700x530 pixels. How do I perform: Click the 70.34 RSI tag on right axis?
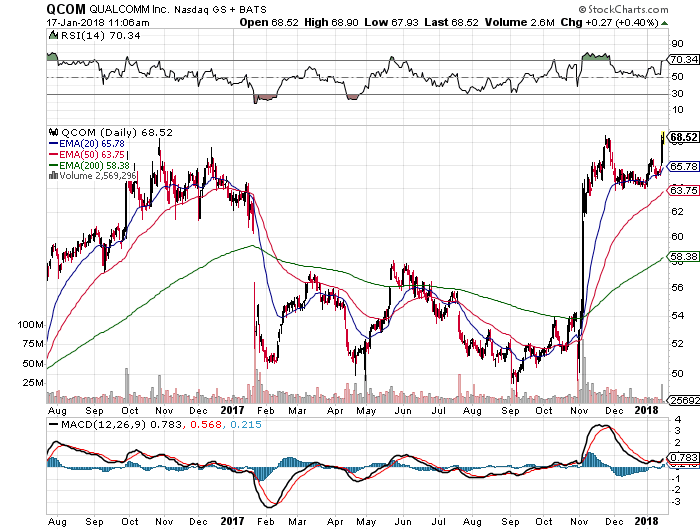tap(683, 59)
